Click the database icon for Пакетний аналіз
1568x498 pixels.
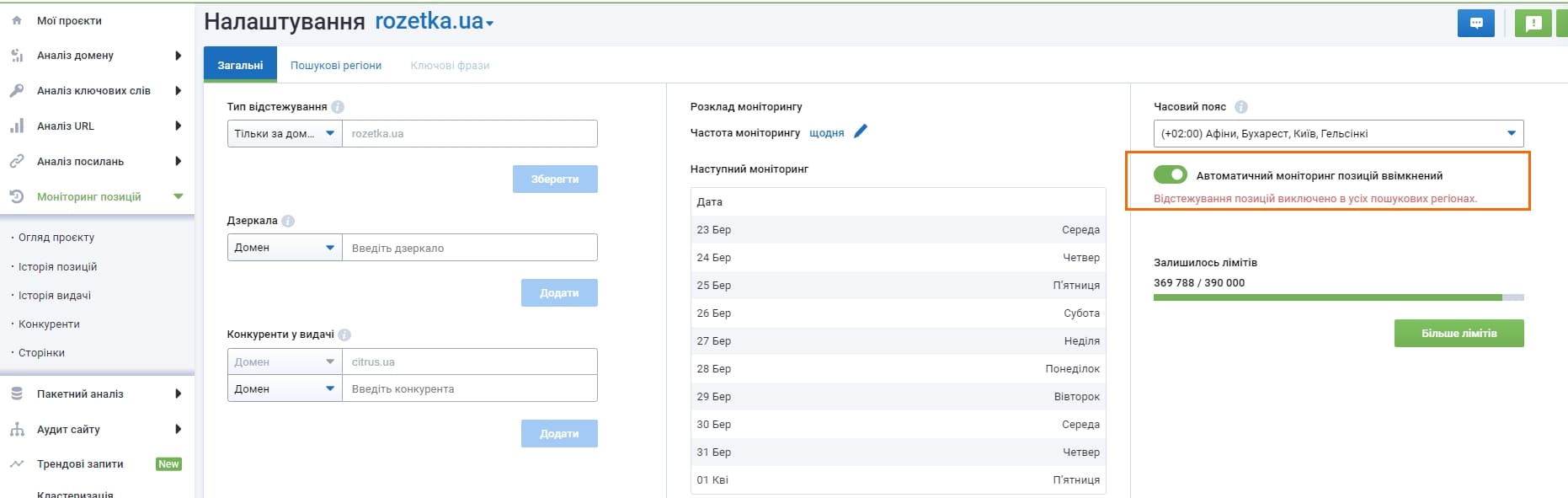click(x=17, y=394)
